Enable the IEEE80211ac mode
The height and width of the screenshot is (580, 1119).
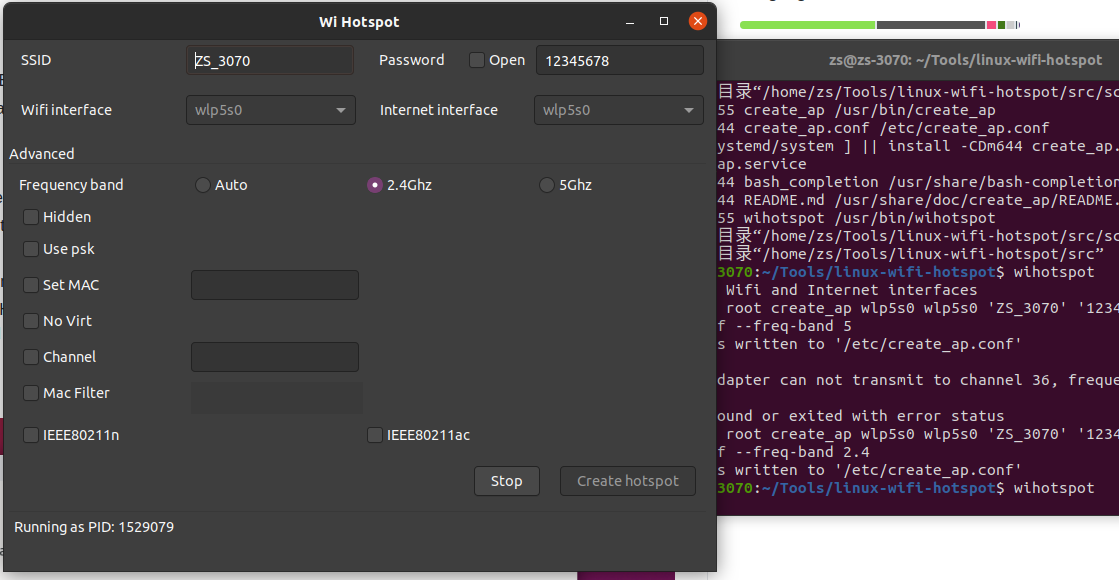374,435
